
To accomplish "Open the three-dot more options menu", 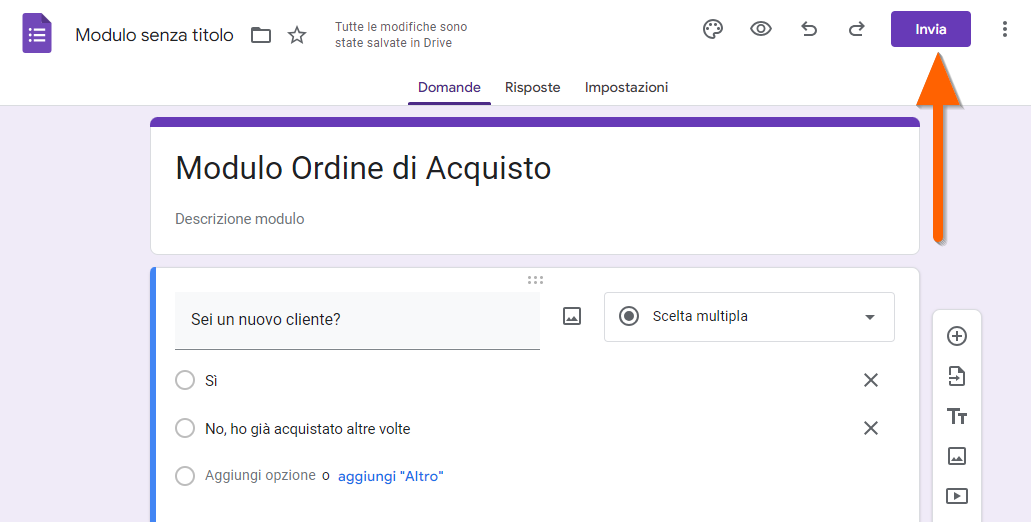I will (x=1005, y=29).
